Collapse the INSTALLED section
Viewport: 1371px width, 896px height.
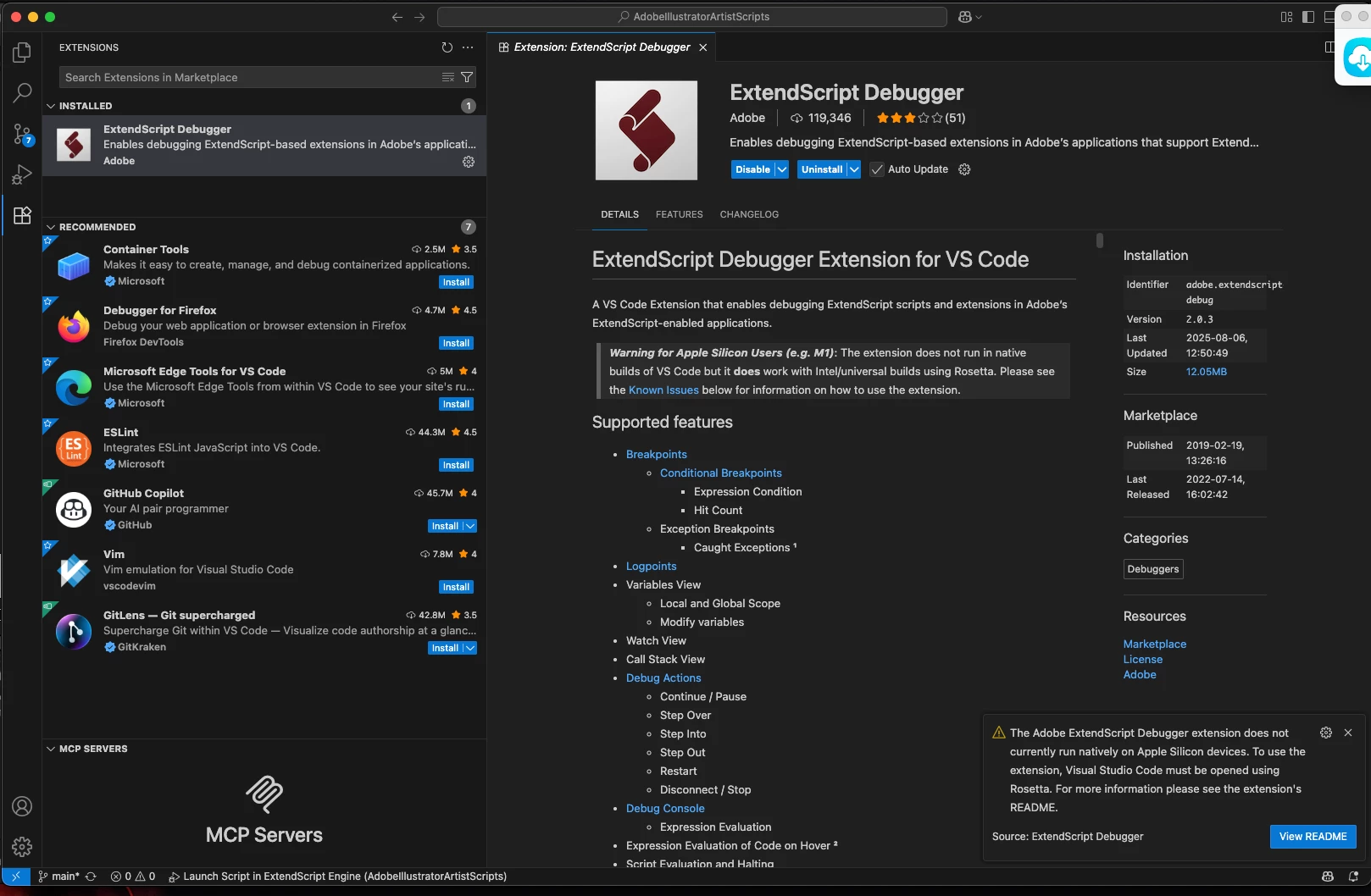pos(51,106)
